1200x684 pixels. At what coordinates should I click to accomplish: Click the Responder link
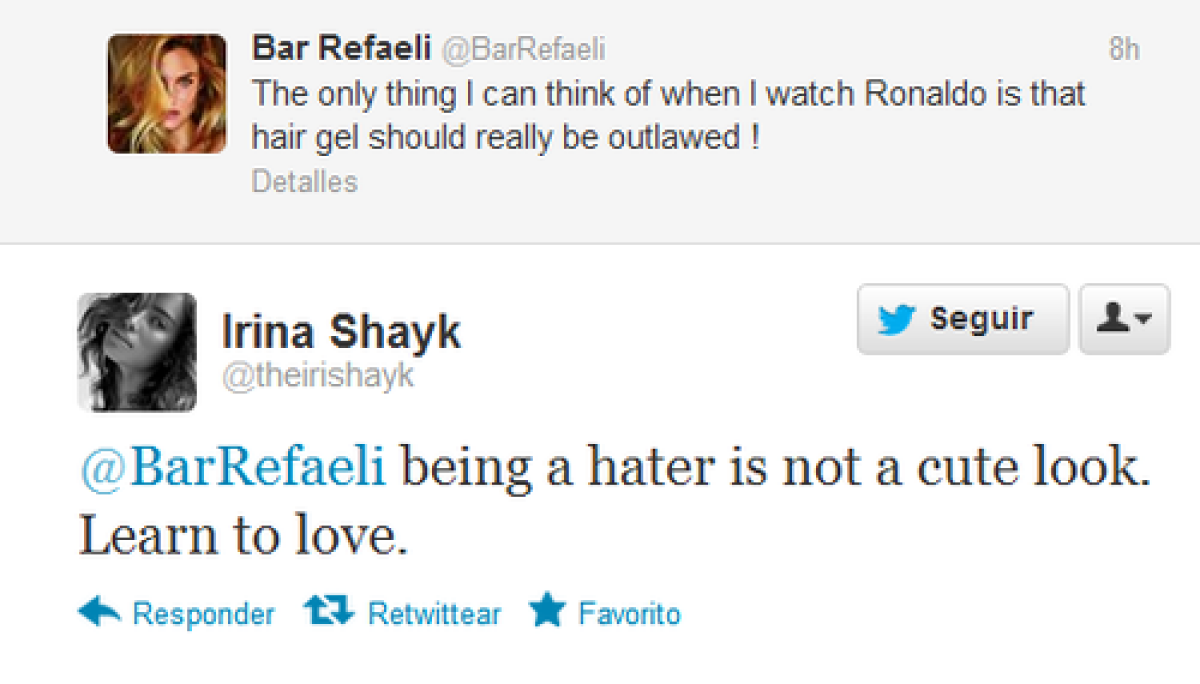pyautogui.click(x=203, y=613)
